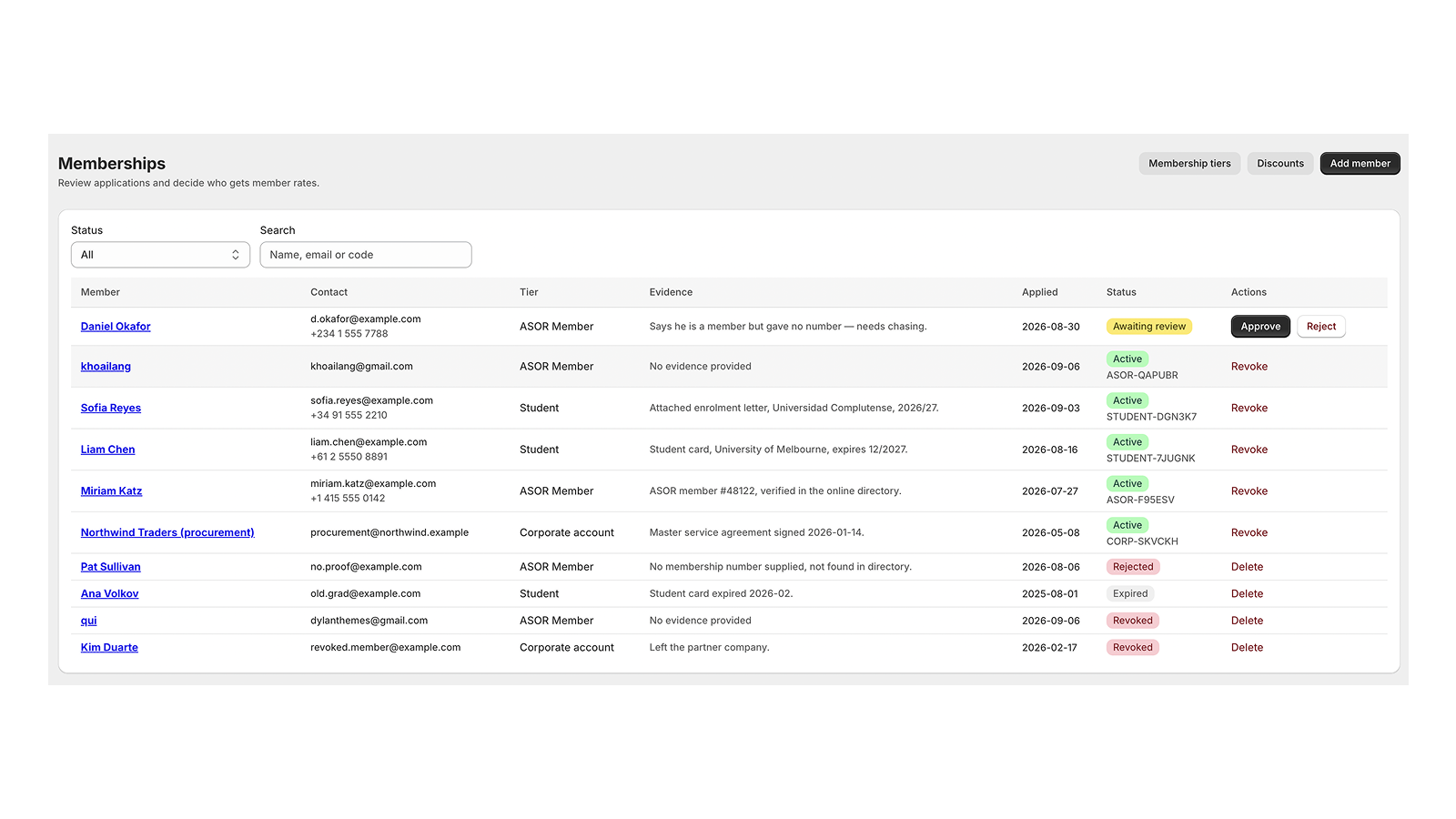This screenshot has height=819, width=1456.
Task: Delete Ana Volkov's expired membership
Action: (x=1247, y=594)
